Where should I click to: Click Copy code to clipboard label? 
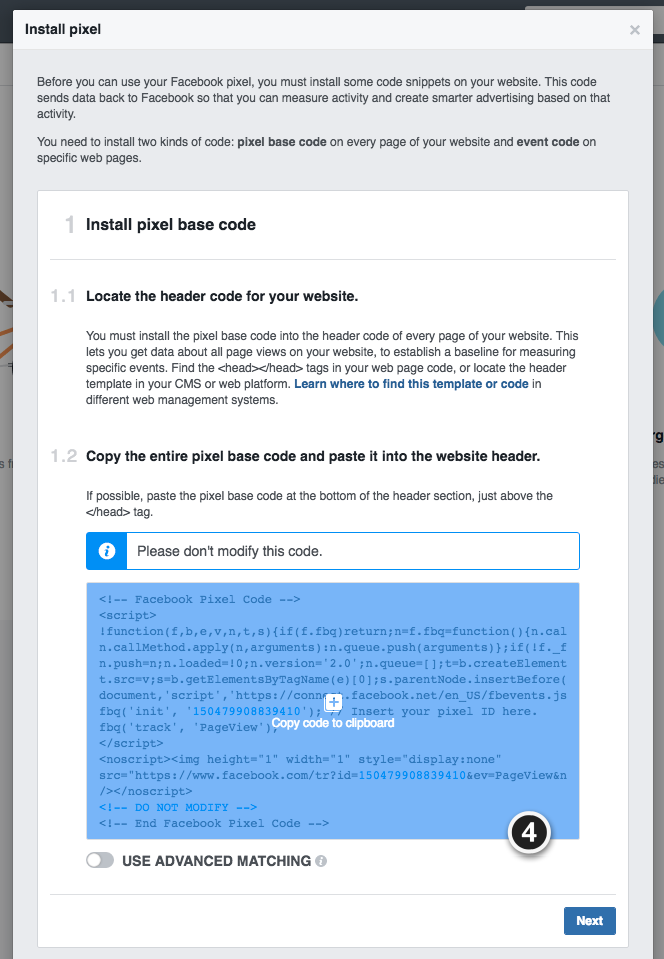pyautogui.click(x=333, y=723)
